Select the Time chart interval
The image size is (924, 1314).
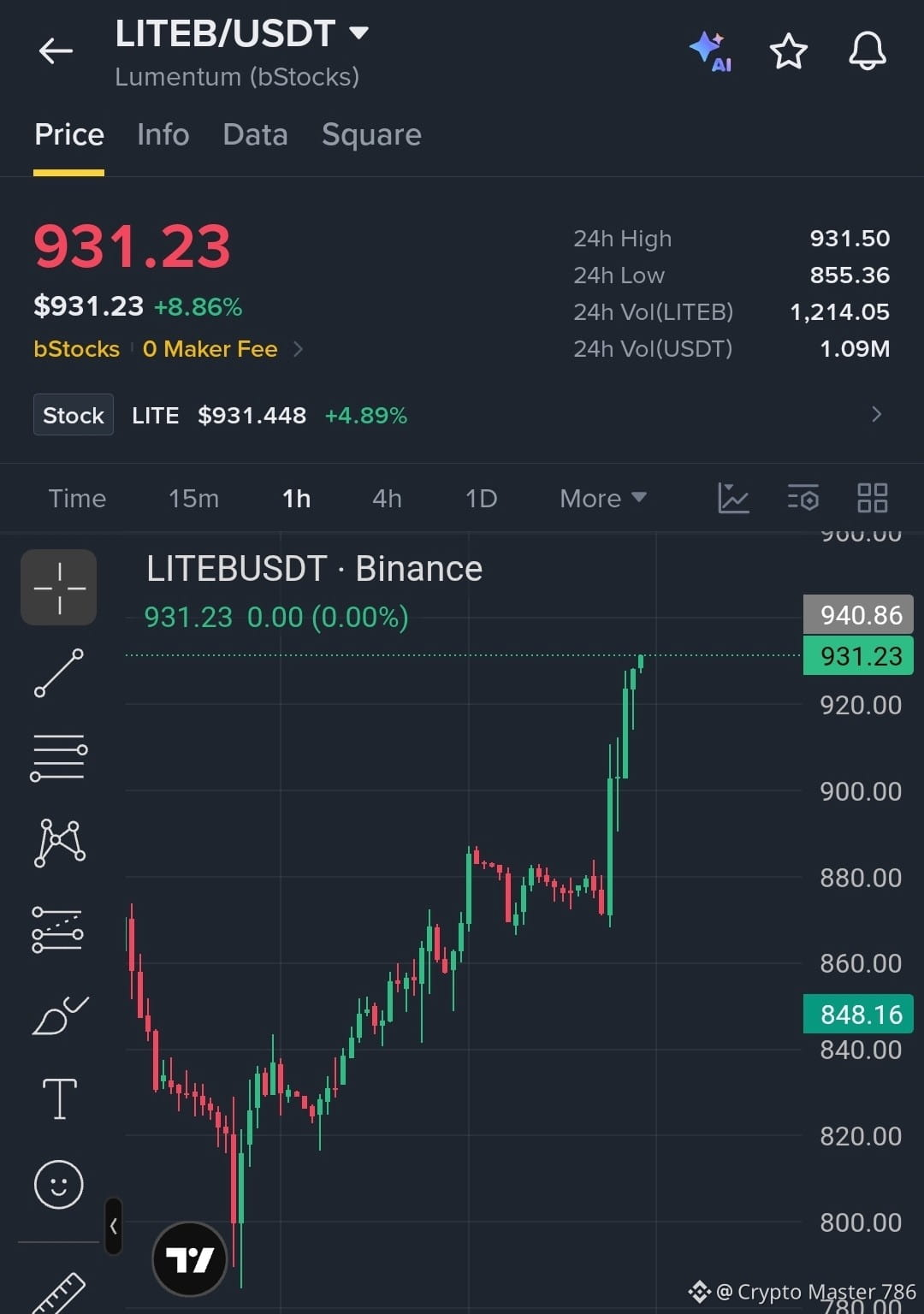coord(77,499)
